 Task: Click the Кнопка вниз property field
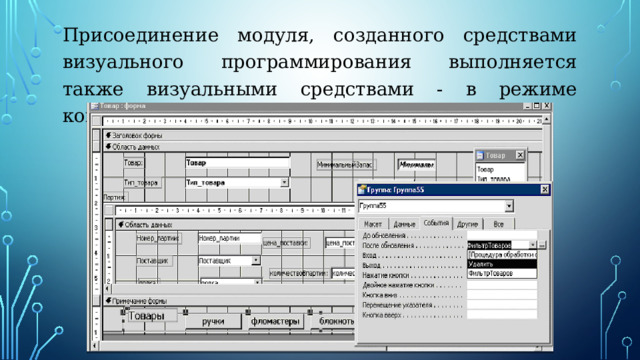point(501,295)
